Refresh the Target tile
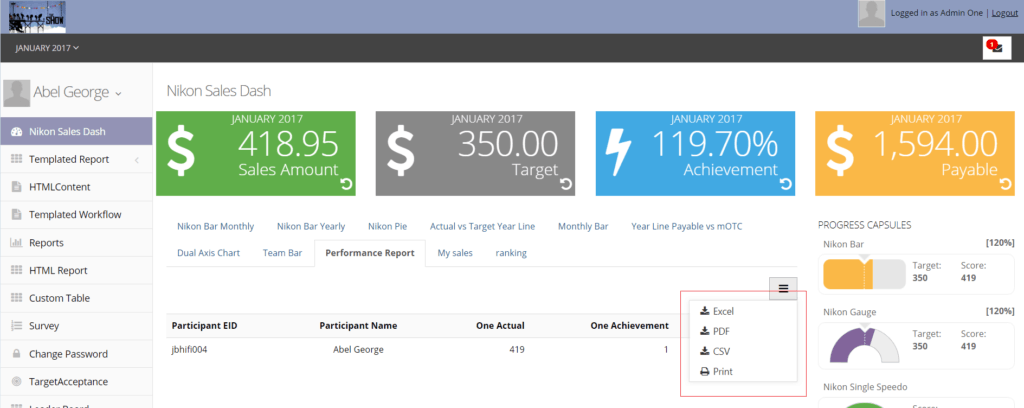Image resolution: width=1024 pixels, height=408 pixels. (x=566, y=185)
